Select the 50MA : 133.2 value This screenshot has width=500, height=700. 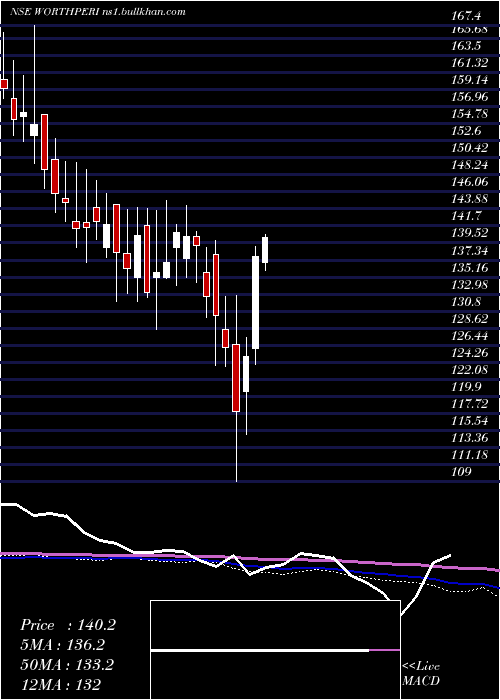point(67,665)
